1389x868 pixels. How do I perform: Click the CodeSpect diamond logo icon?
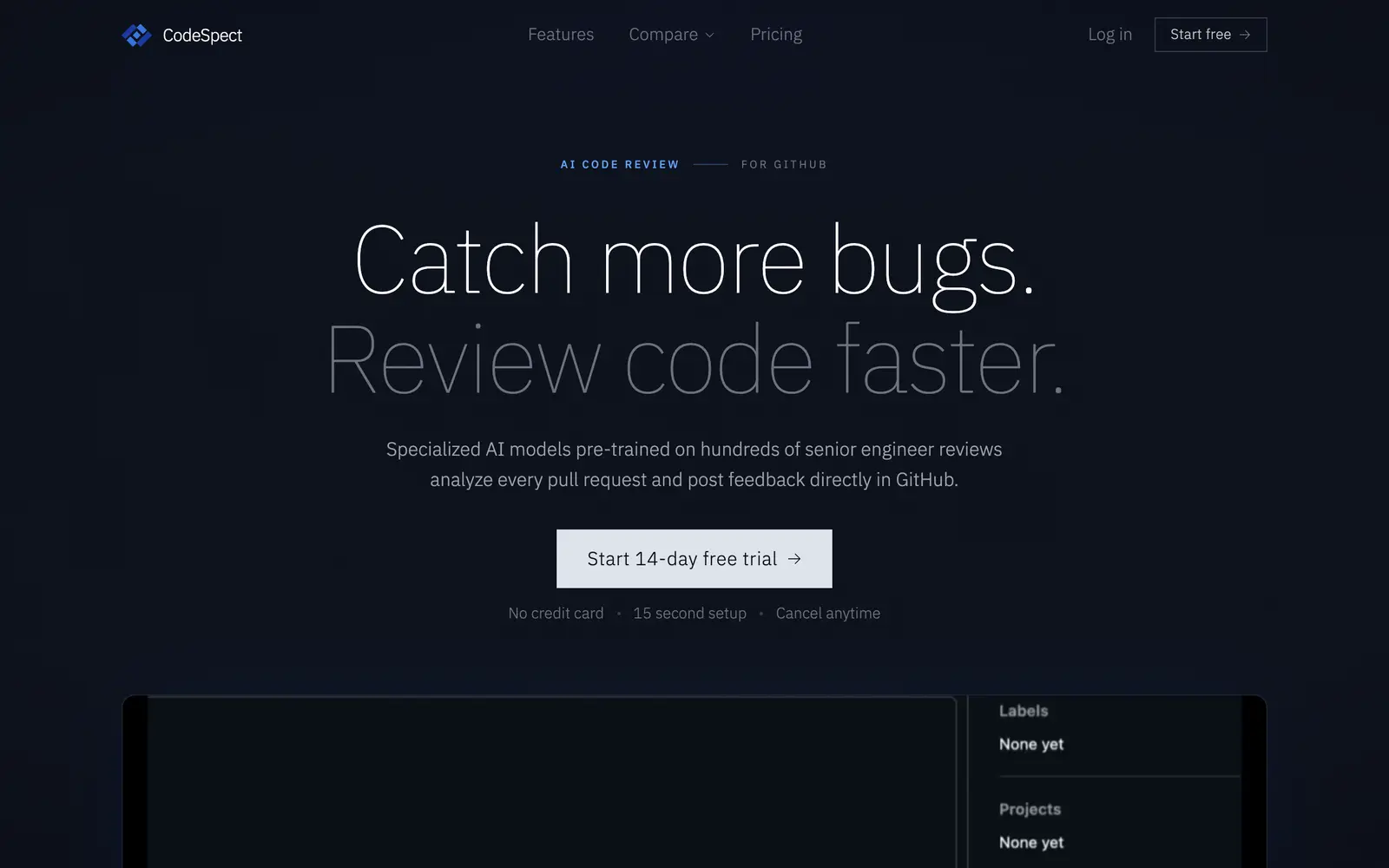[x=136, y=35]
